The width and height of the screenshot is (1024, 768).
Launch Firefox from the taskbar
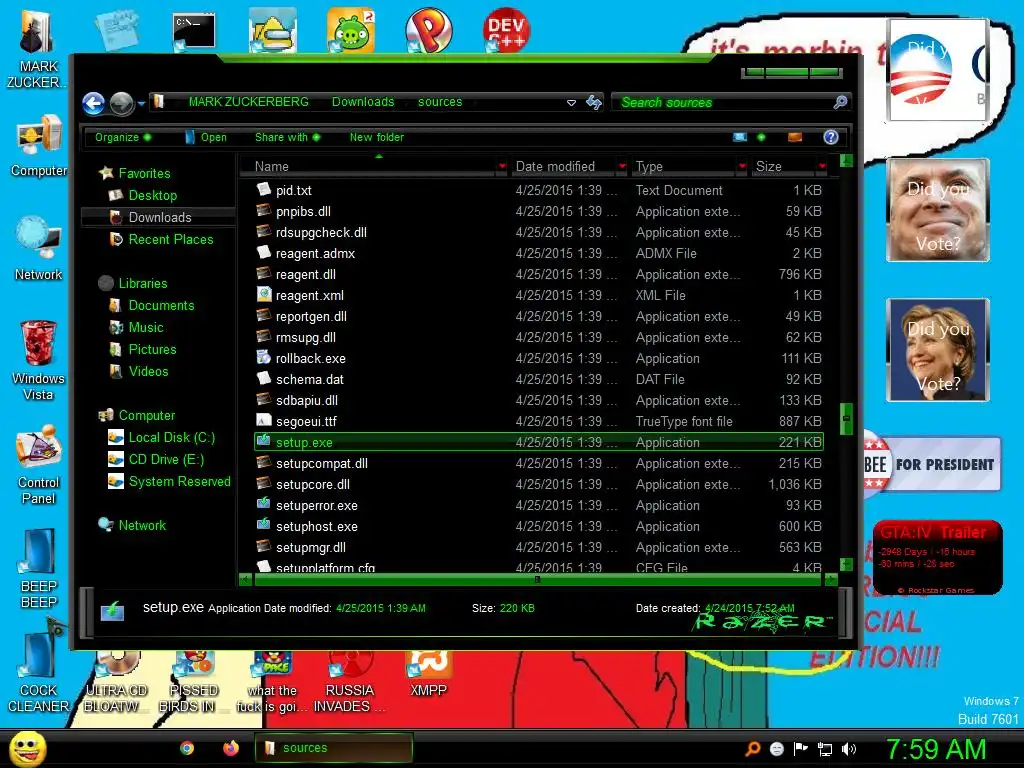(231, 748)
